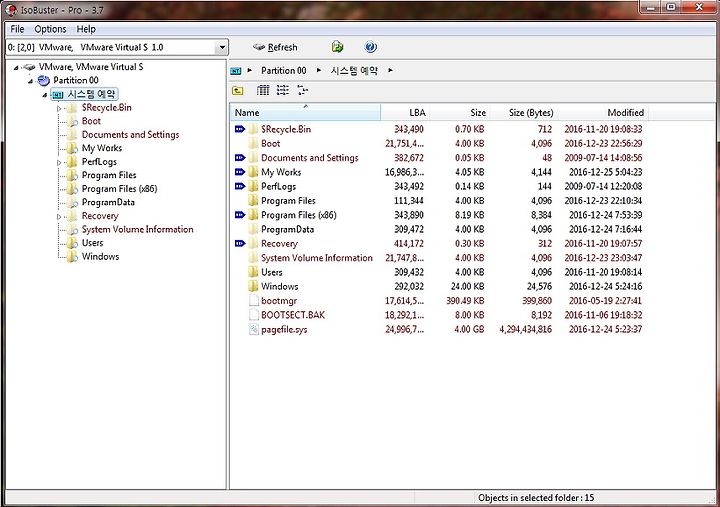Select Documents and Settings in the tree

click(x=130, y=135)
